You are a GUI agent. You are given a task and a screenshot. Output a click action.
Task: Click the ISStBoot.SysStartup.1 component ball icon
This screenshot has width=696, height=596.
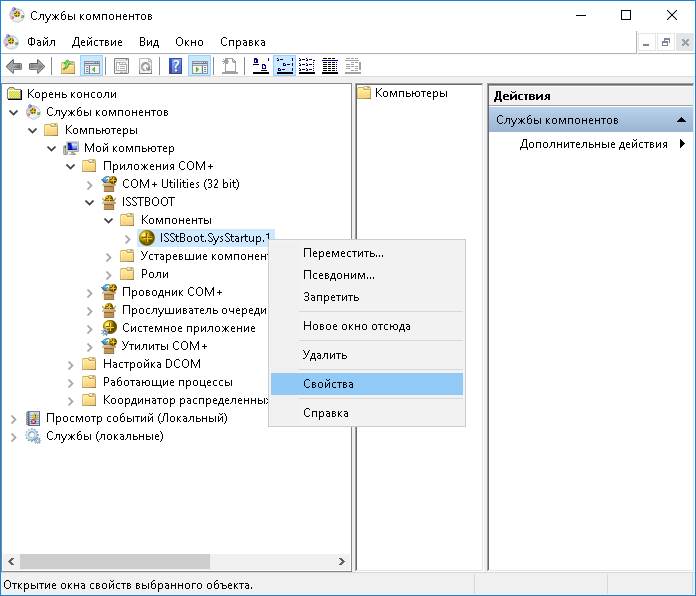146,238
